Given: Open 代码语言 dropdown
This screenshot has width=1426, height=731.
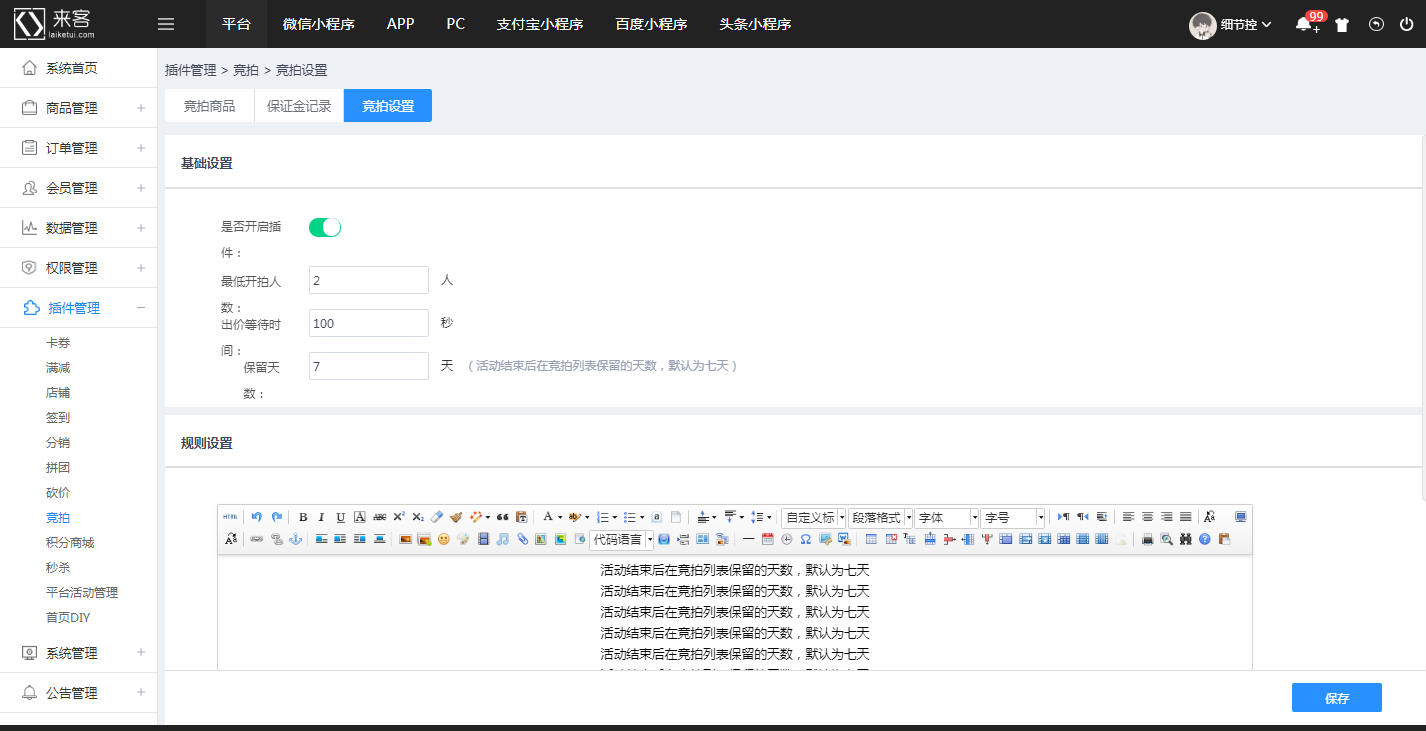Looking at the screenshot, I should (x=621, y=540).
